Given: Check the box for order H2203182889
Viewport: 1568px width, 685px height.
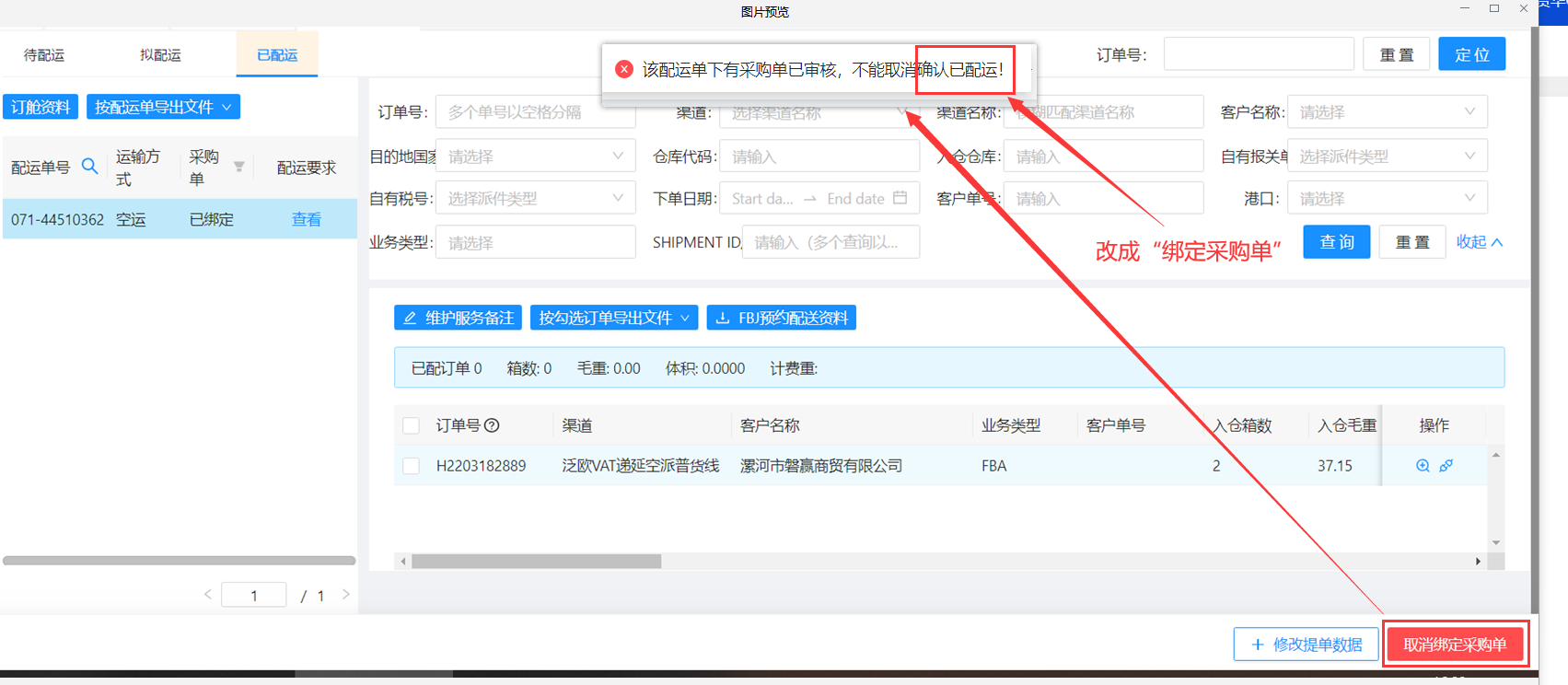Looking at the screenshot, I should pos(412,466).
